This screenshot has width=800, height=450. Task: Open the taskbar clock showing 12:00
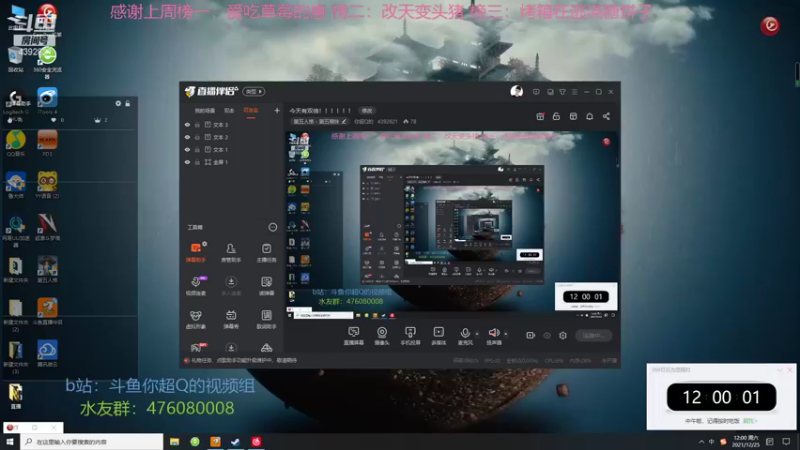[x=745, y=441]
